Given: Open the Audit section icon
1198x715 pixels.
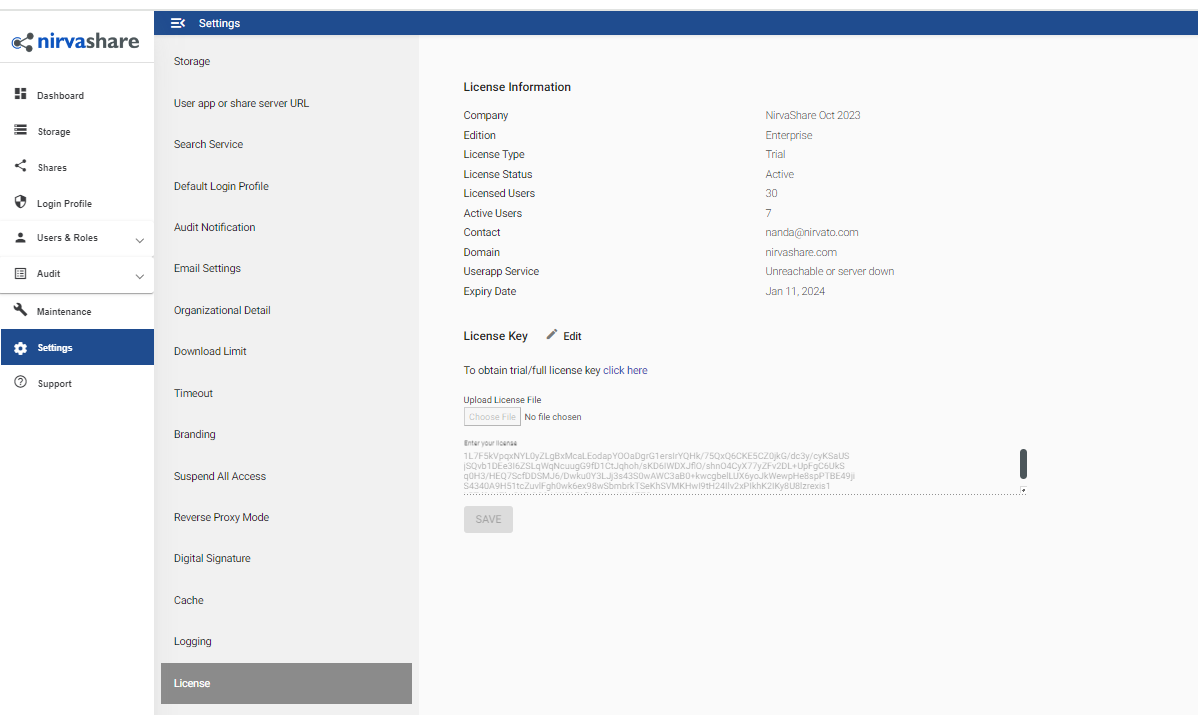Looking at the screenshot, I should 22,274.
